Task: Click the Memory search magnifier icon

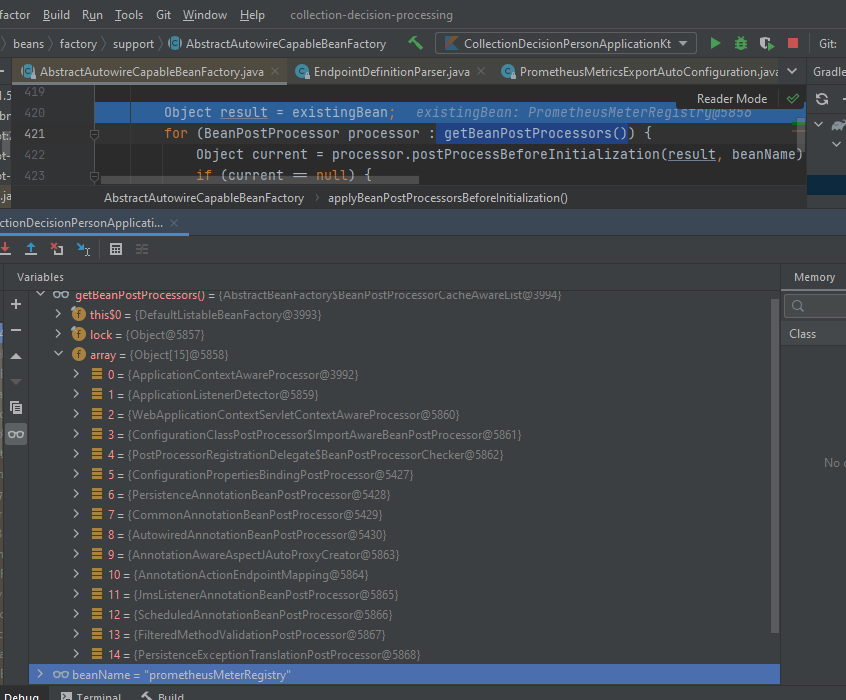Action: pos(798,306)
